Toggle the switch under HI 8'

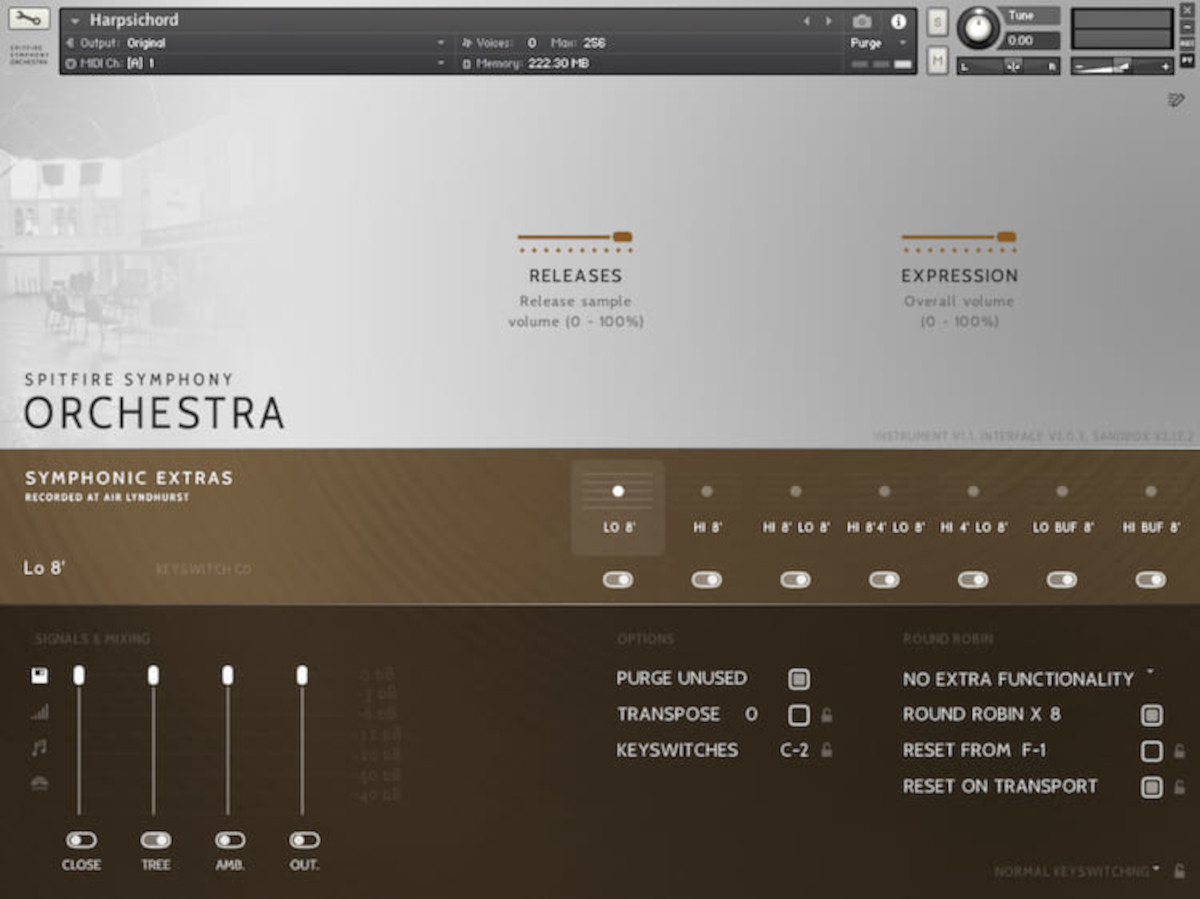pos(707,580)
